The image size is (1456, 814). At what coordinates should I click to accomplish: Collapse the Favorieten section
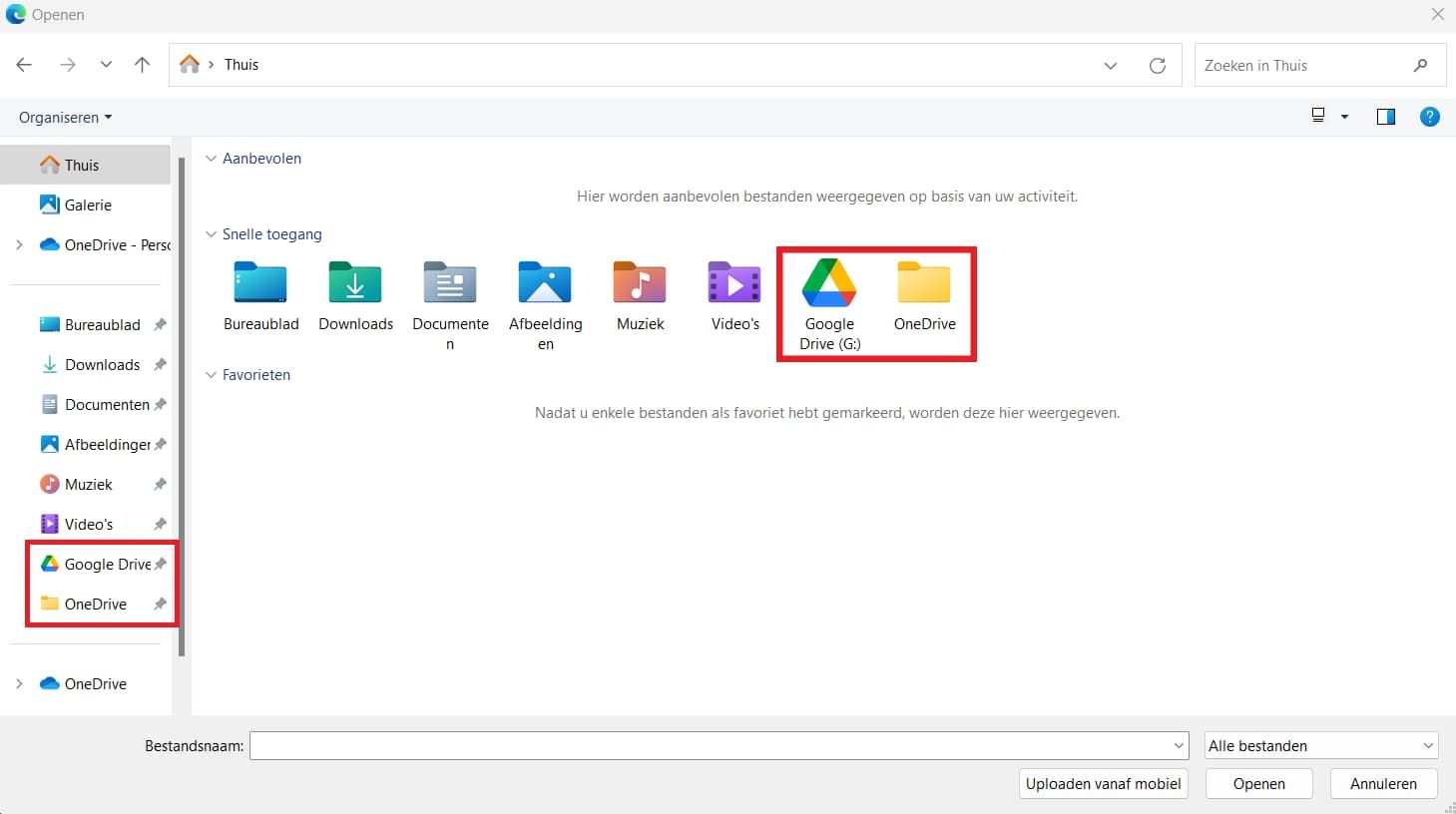click(211, 375)
